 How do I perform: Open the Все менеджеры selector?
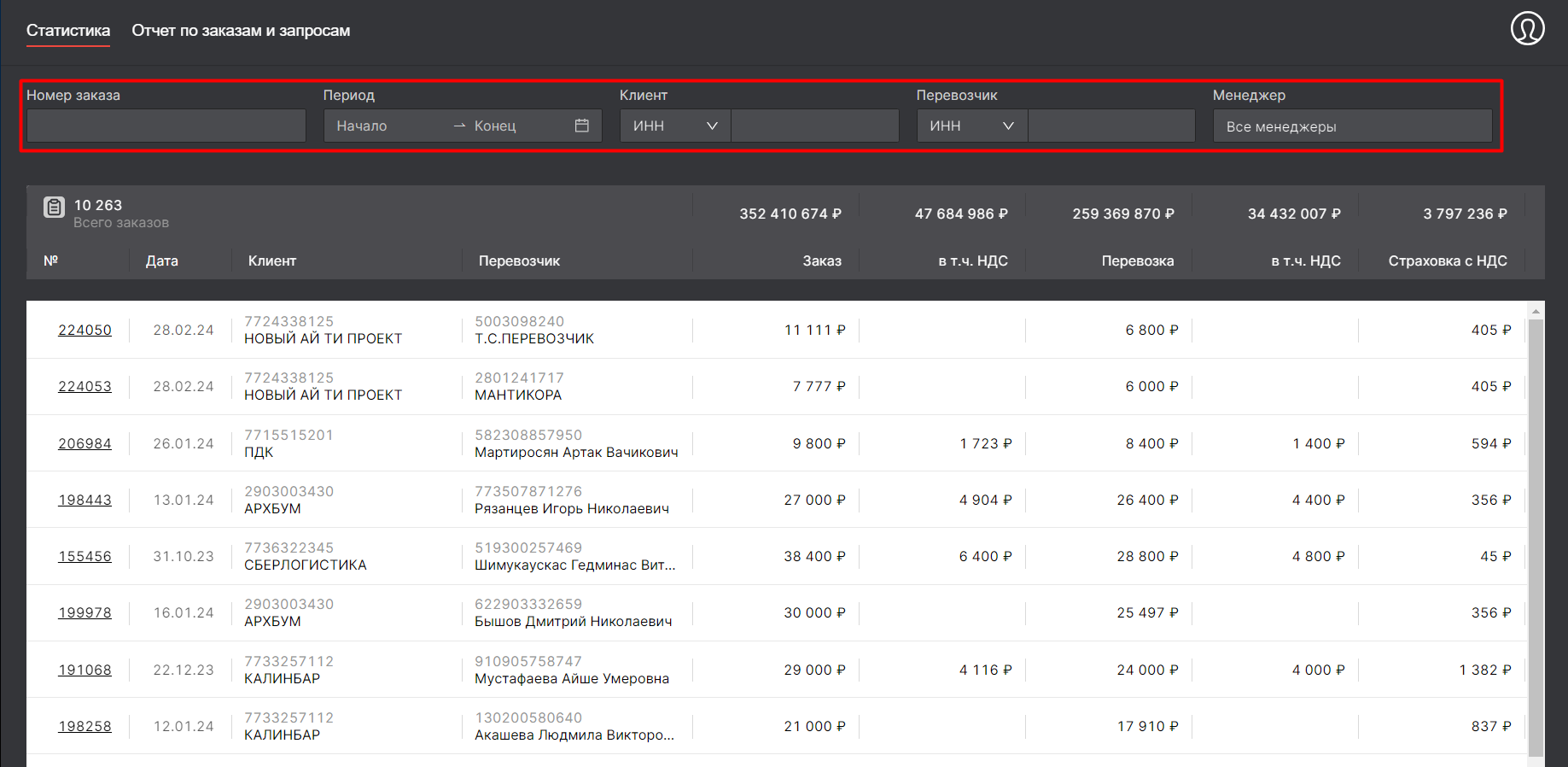(x=1353, y=126)
